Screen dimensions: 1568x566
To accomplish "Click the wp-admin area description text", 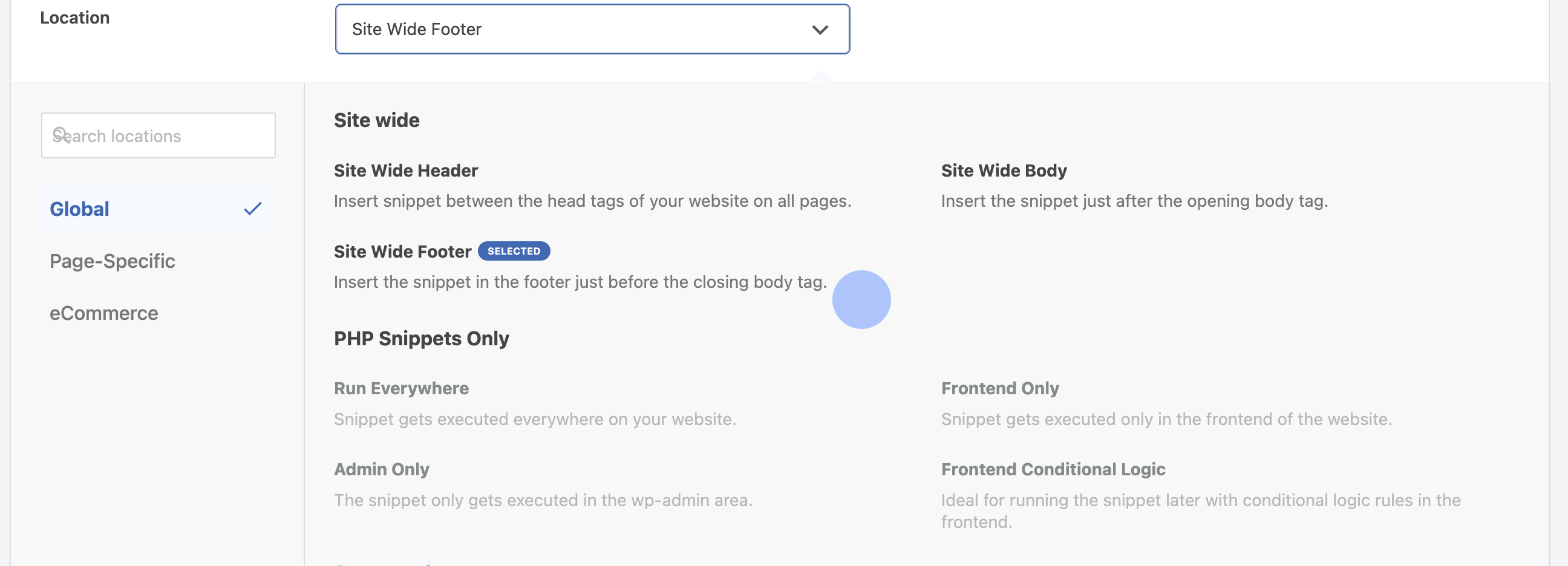I will pyautogui.click(x=543, y=500).
